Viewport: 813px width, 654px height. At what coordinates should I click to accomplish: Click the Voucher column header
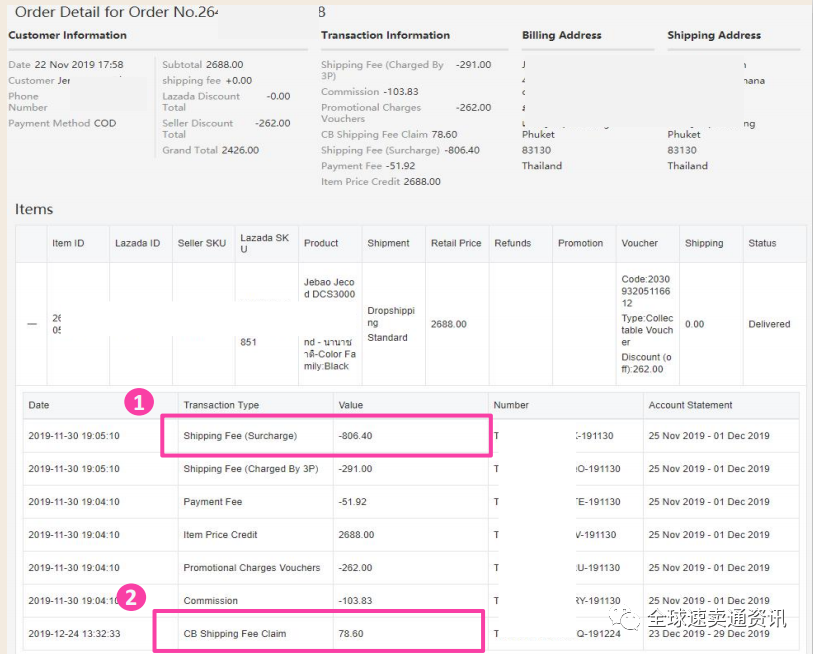click(639, 243)
